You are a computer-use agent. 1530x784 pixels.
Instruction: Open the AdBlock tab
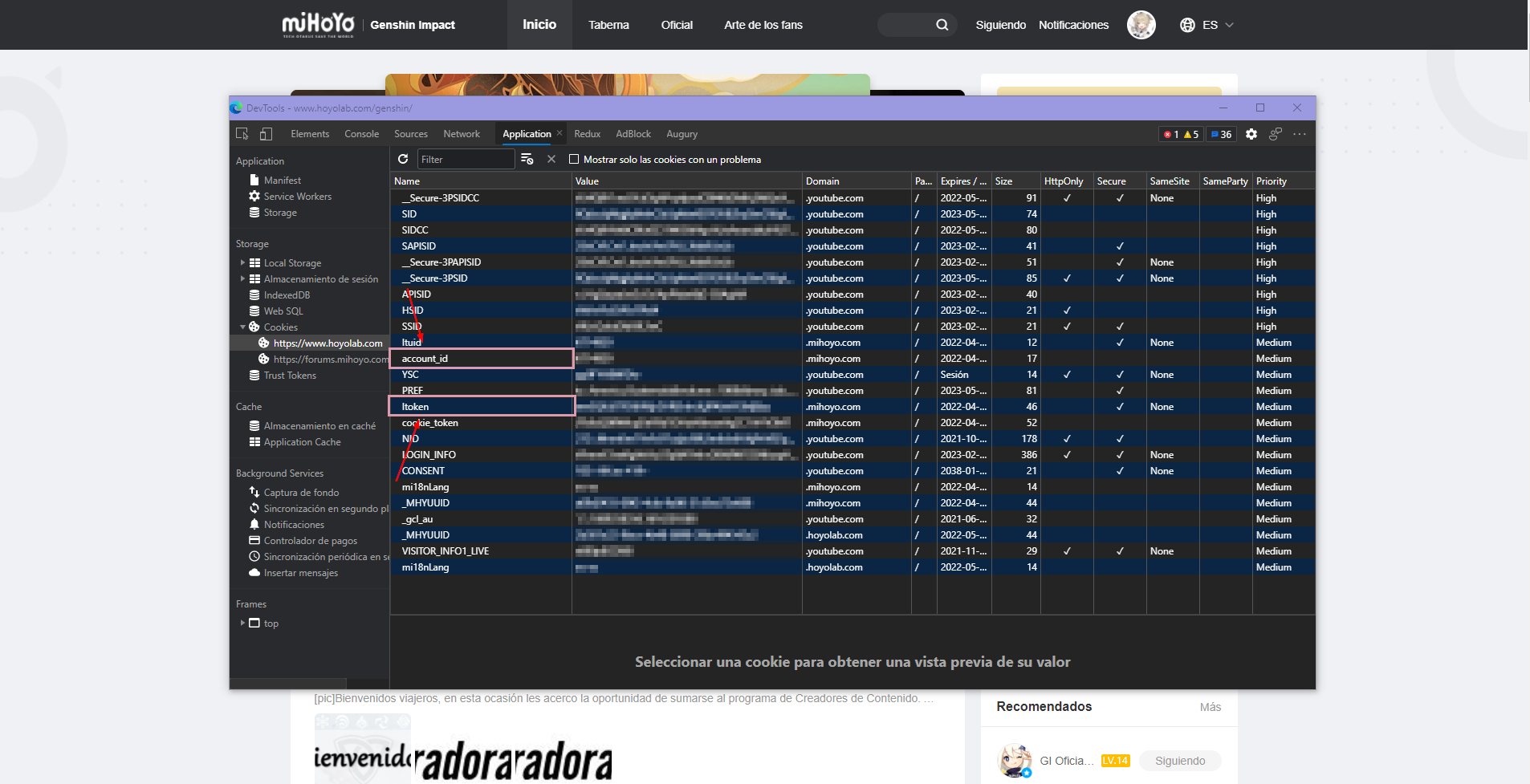[x=633, y=134]
